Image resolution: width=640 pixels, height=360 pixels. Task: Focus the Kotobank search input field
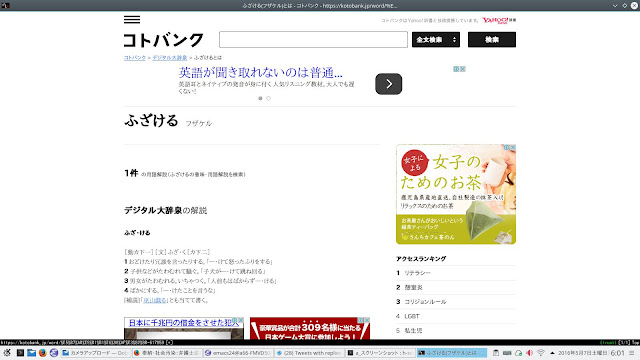tap(313, 40)
